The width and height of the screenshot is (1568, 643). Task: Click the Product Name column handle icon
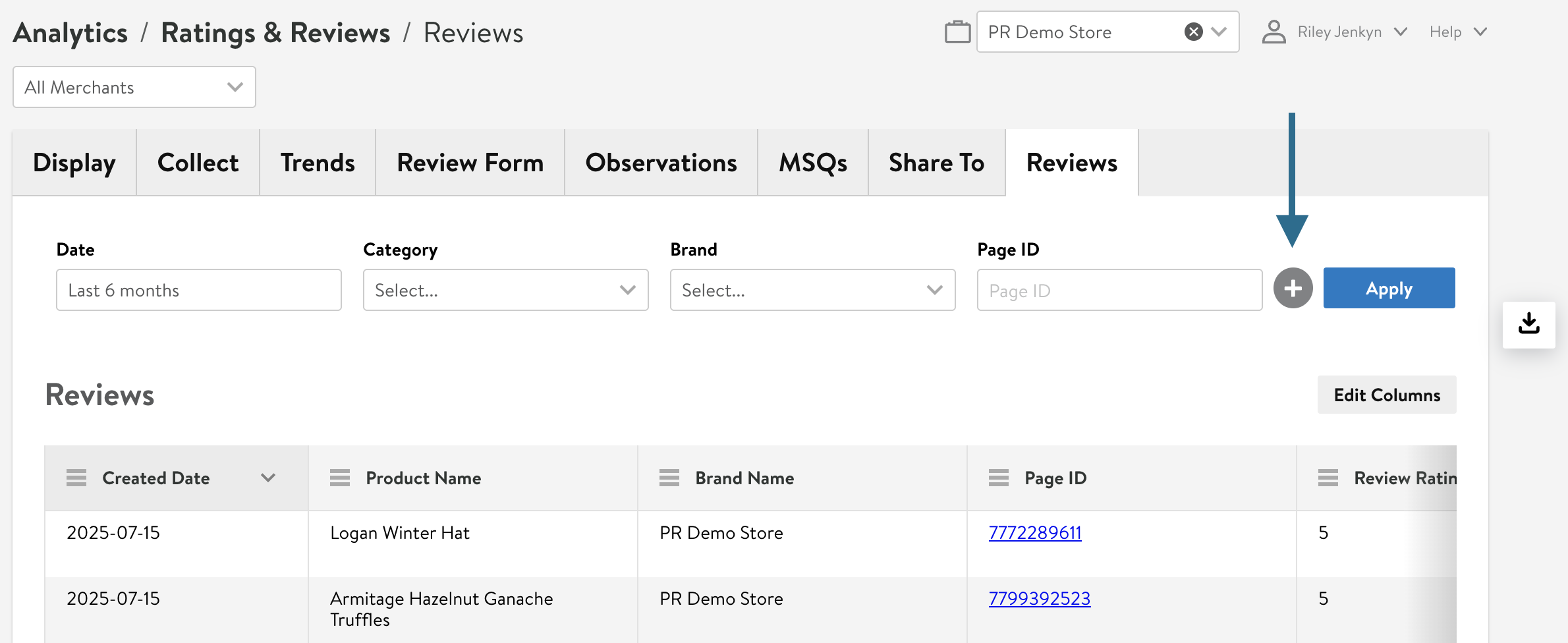coord(340,478)
